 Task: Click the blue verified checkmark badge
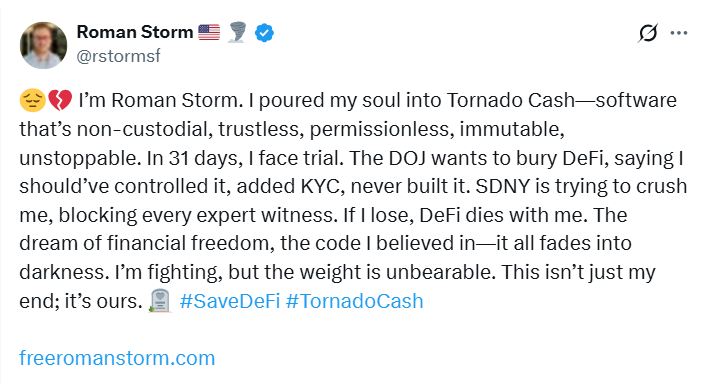coord(264,33)
